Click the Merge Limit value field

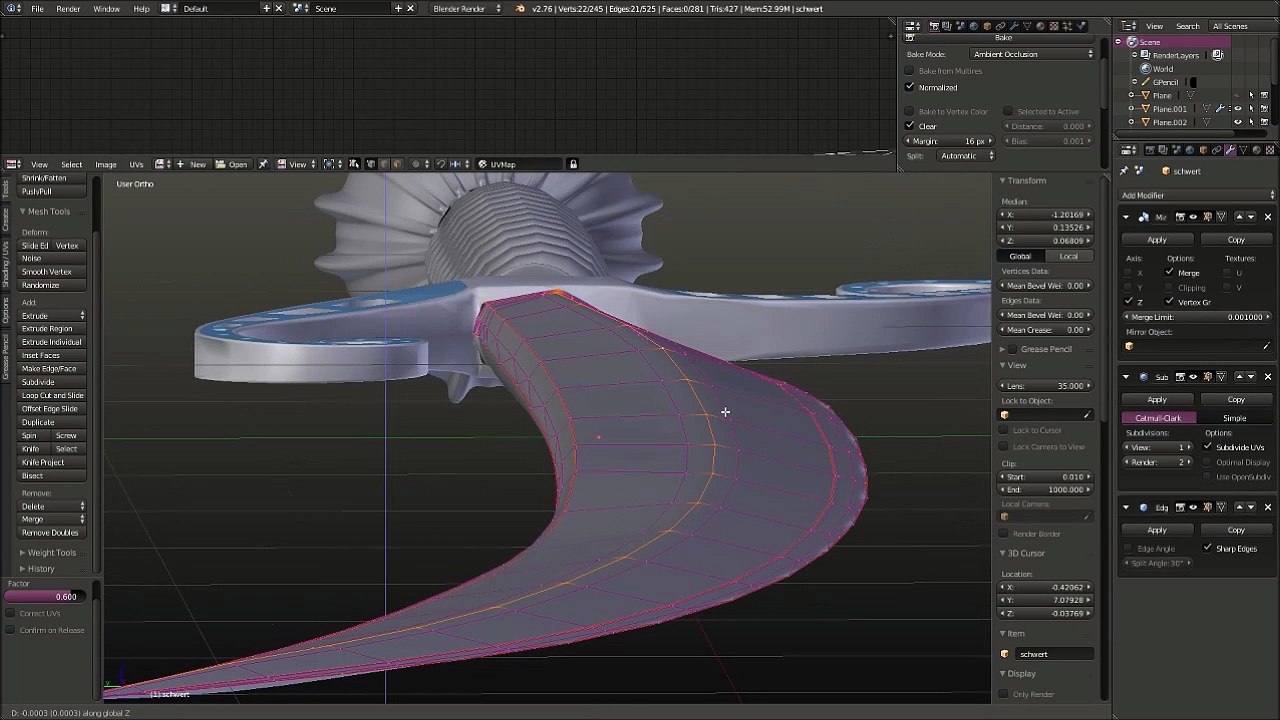click(1198, 317)
